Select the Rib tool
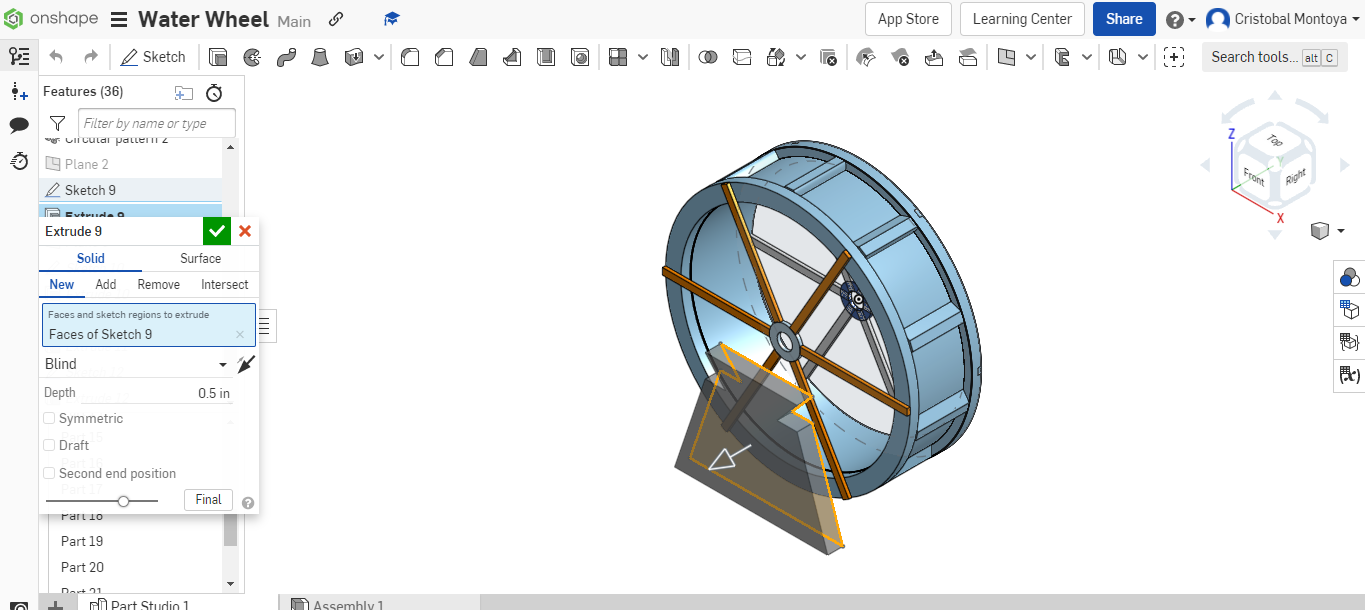This screenshot has width=1365, height=610. [512, 57]
